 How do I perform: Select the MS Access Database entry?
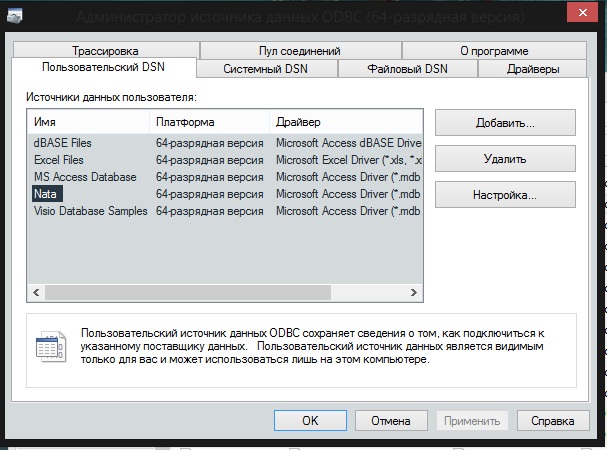[x=85, y=177]
